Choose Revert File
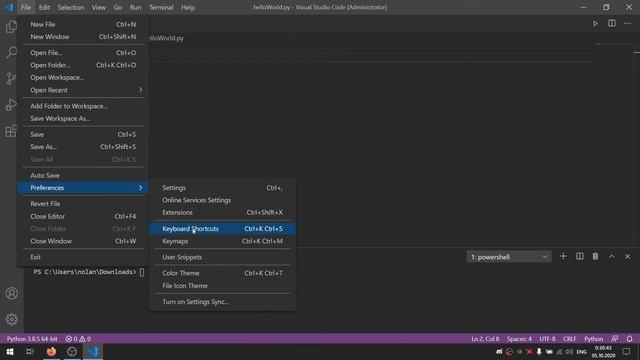The width and height of the screenshot is (640, 360). click(83, 204)
